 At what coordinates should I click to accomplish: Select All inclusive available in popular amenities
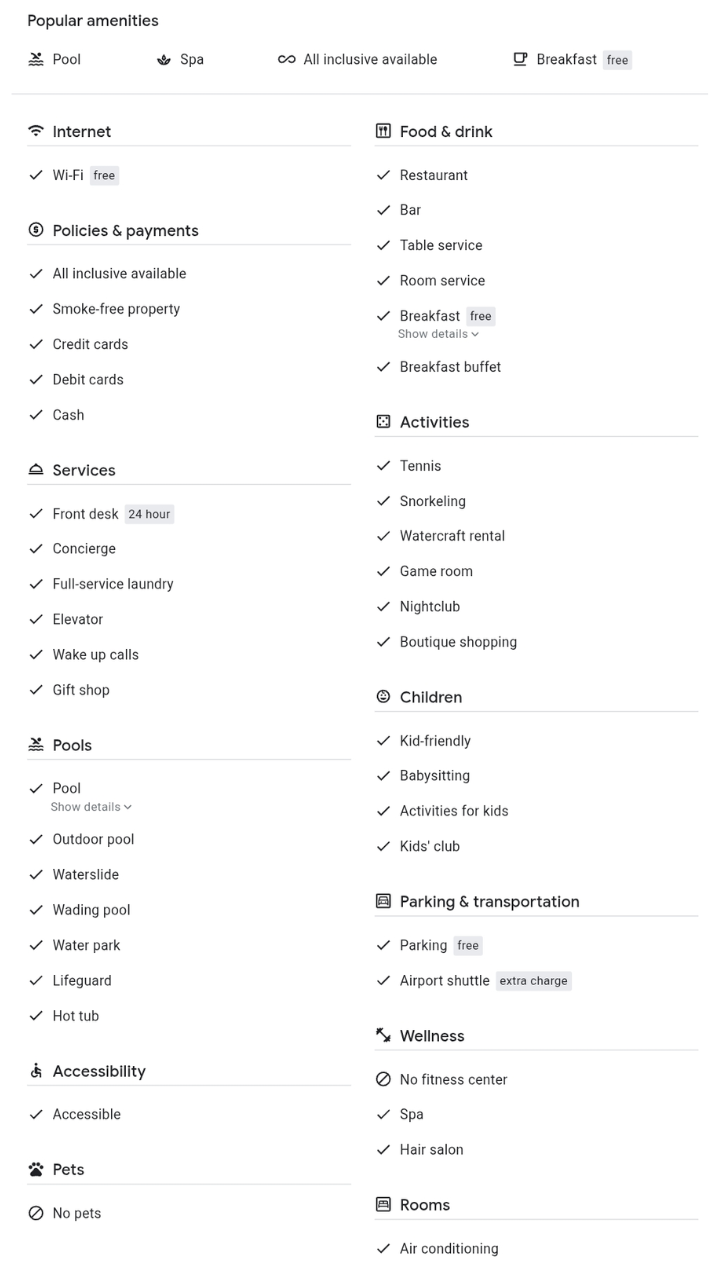(x=358, y=60)
